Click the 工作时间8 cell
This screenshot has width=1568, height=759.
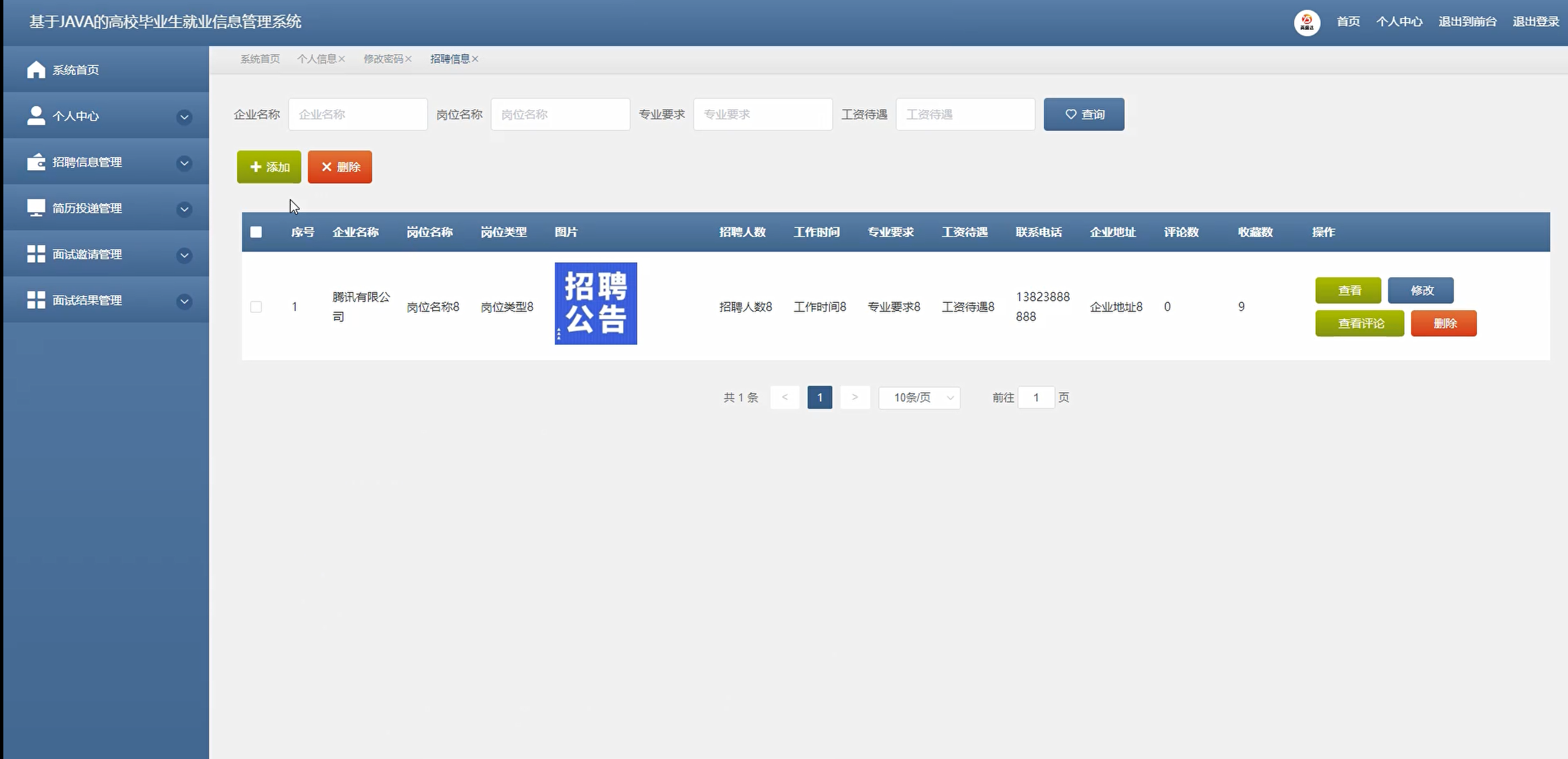(x=820, y=307)
